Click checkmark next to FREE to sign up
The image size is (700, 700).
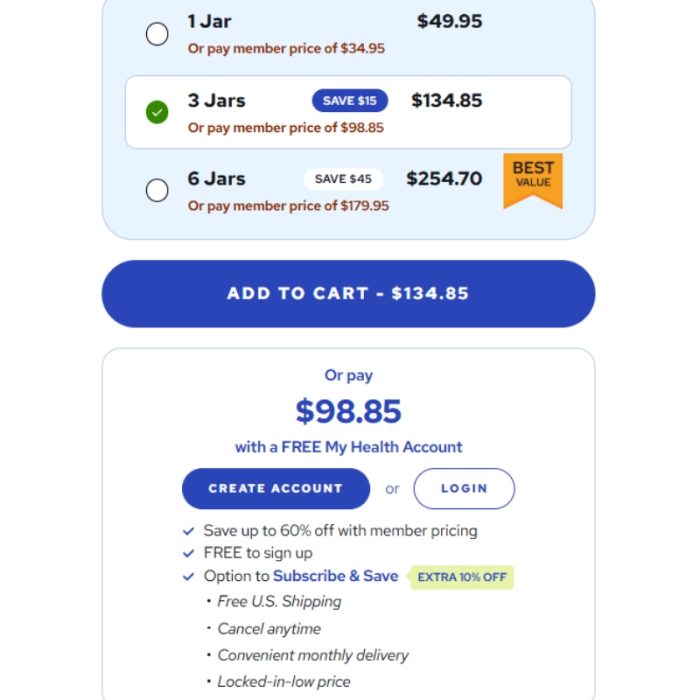click(x=189, y=553)
